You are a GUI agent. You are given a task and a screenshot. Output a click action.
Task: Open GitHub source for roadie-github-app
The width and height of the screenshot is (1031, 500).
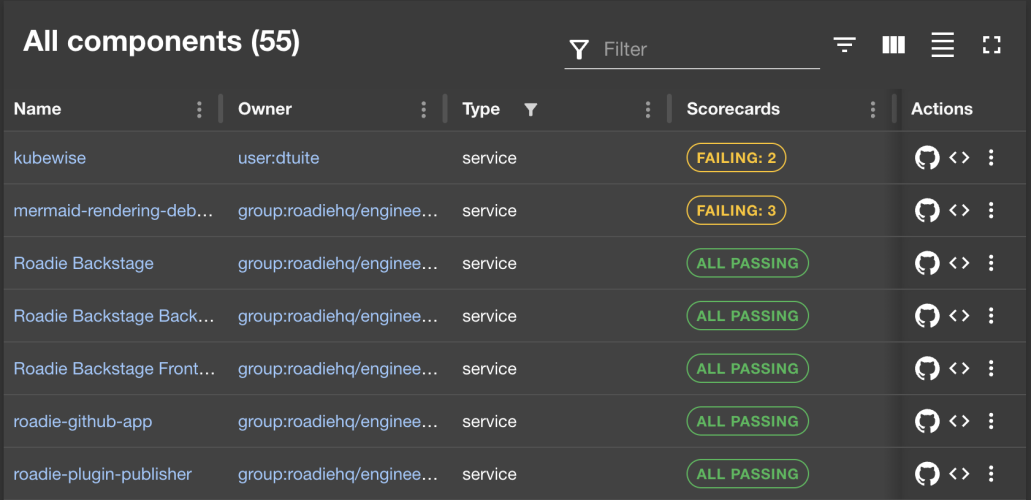point(927,421)
